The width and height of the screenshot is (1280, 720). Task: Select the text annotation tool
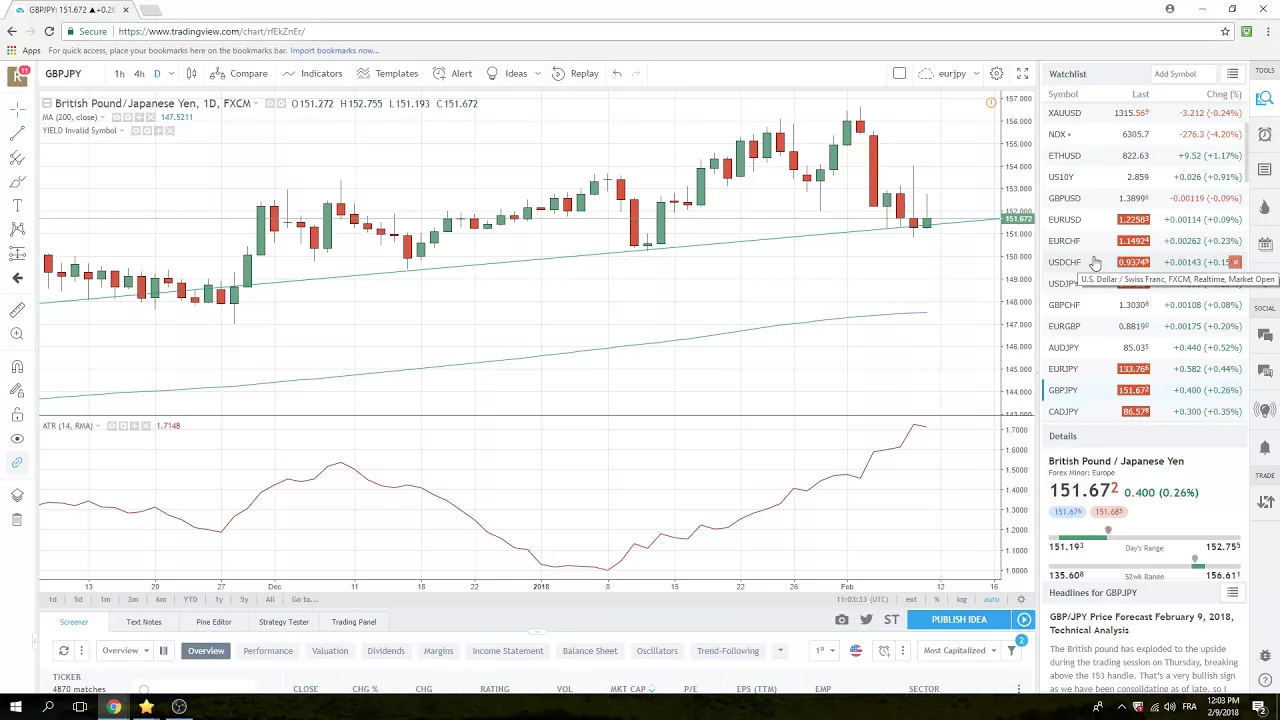(x=17, y=205)
